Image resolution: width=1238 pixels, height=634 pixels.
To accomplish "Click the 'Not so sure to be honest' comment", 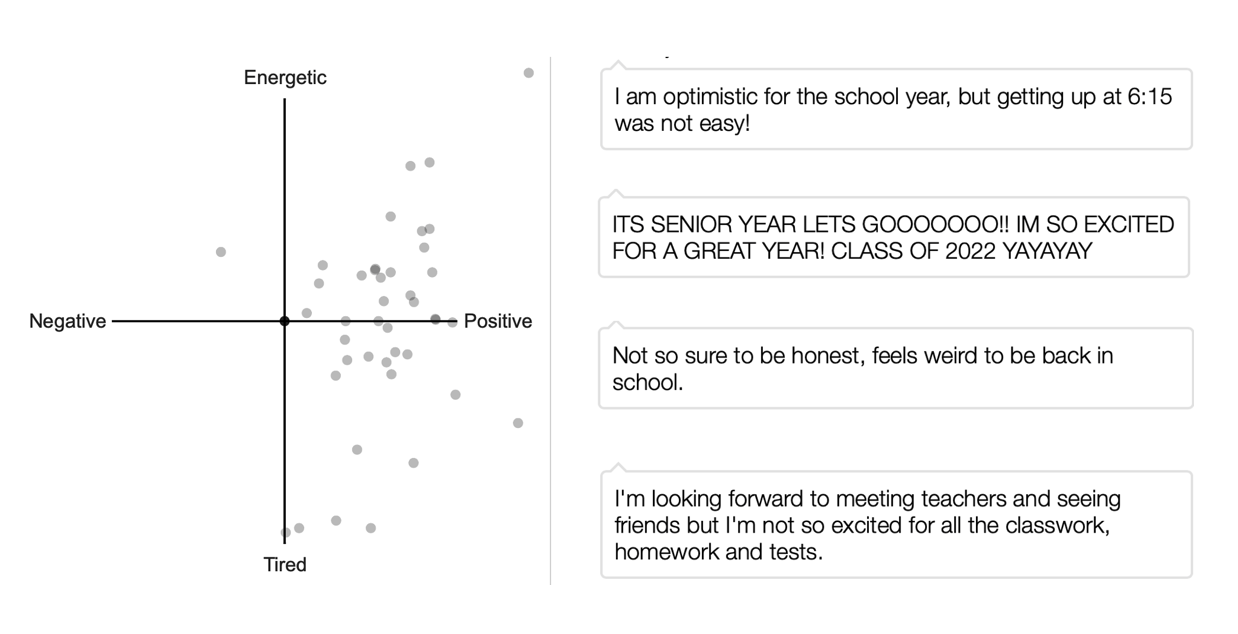I will coord(896,368).
